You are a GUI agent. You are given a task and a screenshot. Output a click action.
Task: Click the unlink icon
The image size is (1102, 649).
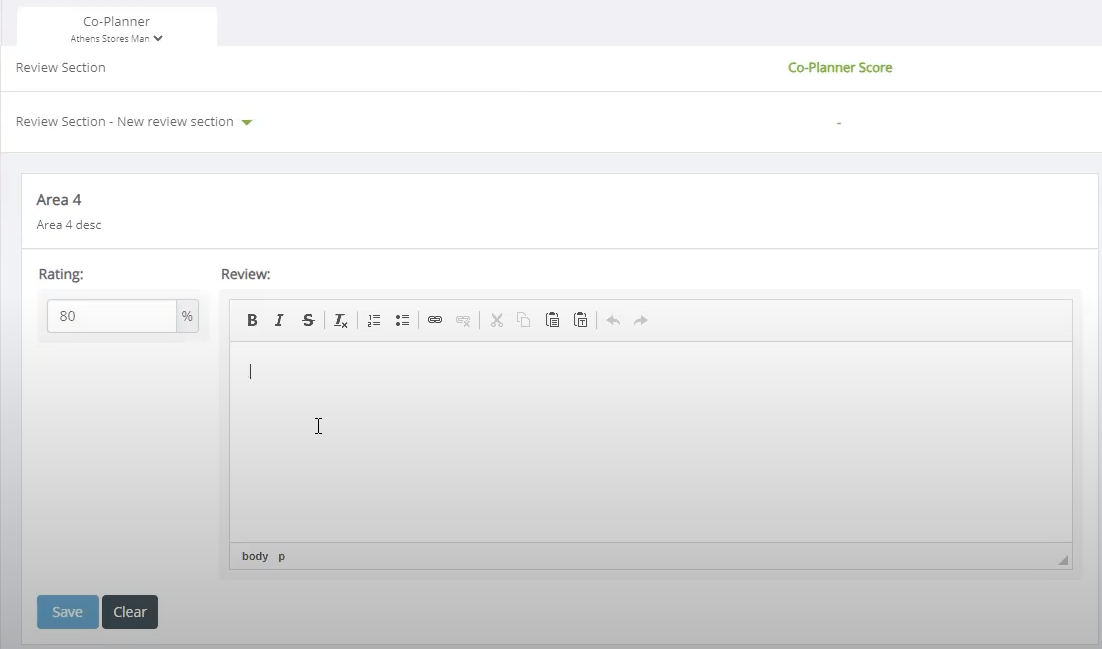click(x=462, y=320)
